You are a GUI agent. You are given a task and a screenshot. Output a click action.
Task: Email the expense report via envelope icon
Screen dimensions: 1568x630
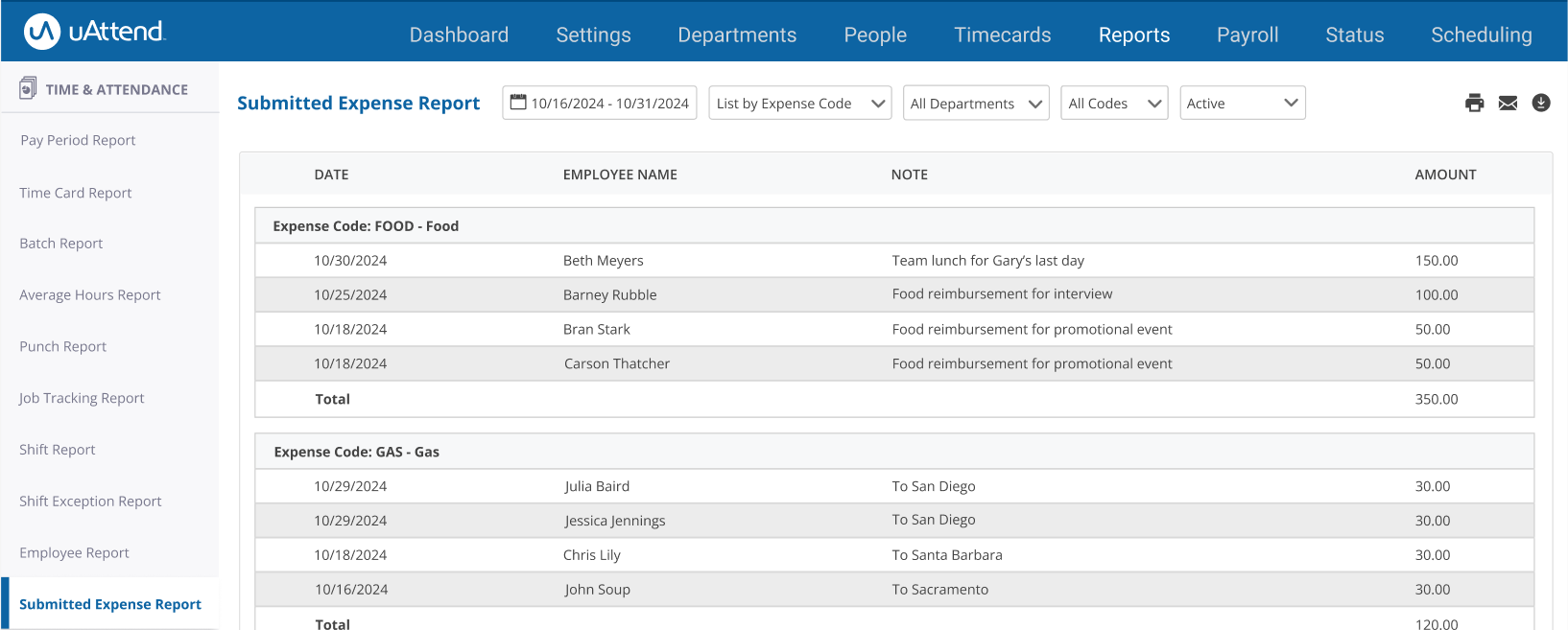[1508, 103]
